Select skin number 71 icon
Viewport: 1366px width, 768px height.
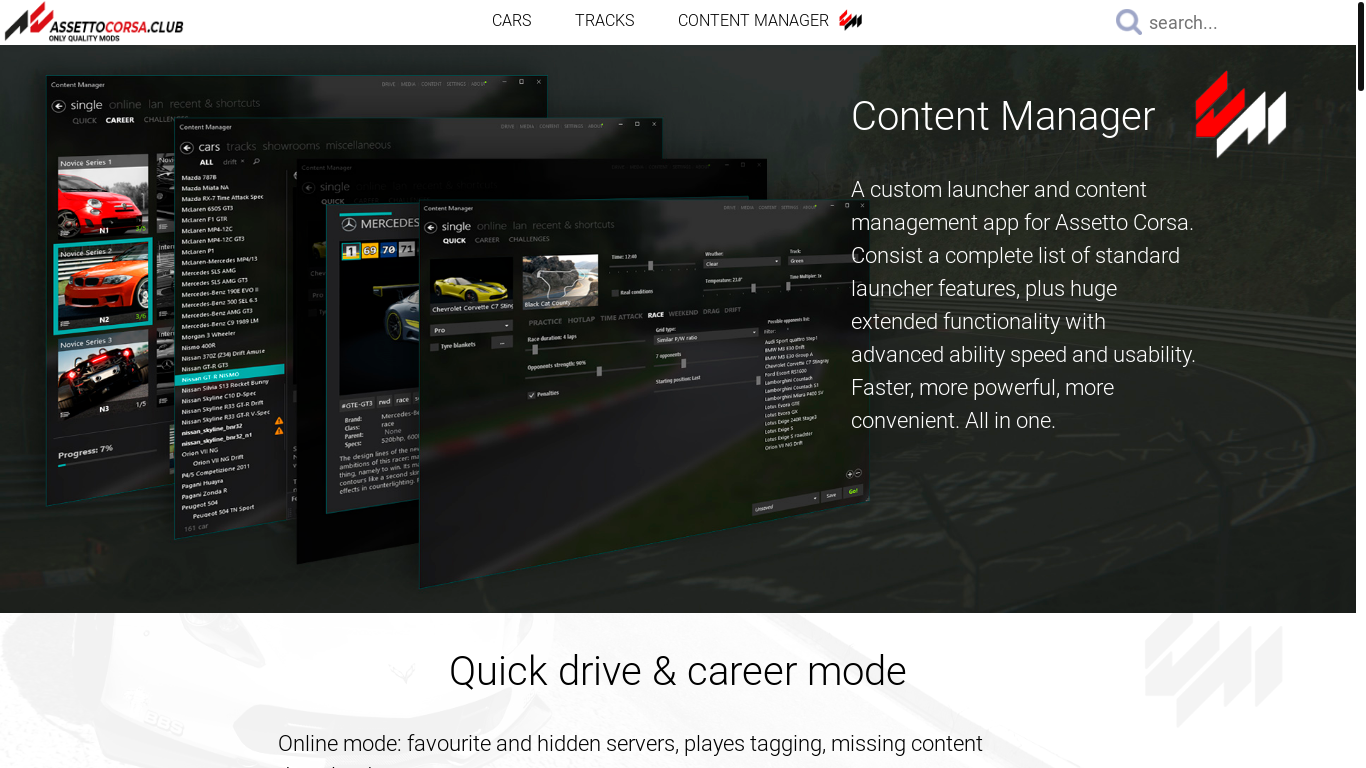[406, 248]
